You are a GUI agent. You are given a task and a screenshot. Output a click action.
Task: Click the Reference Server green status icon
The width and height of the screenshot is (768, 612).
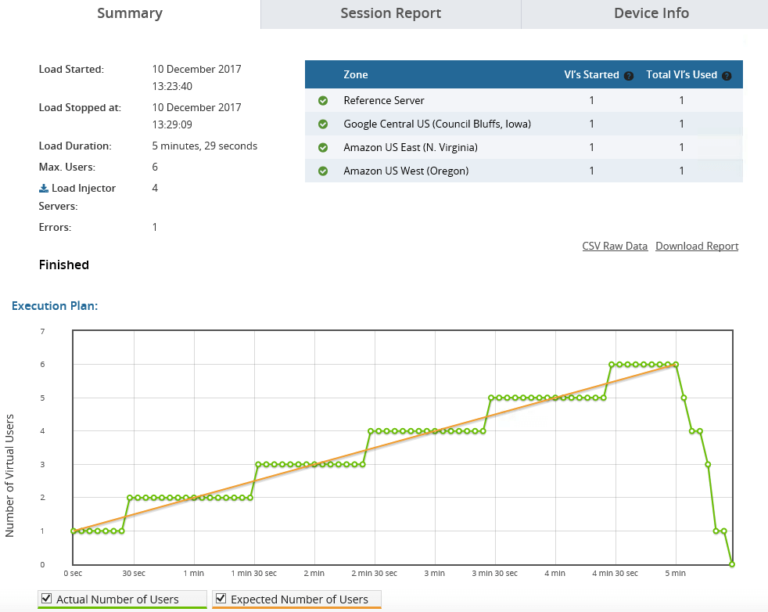(x=323, y=100)
